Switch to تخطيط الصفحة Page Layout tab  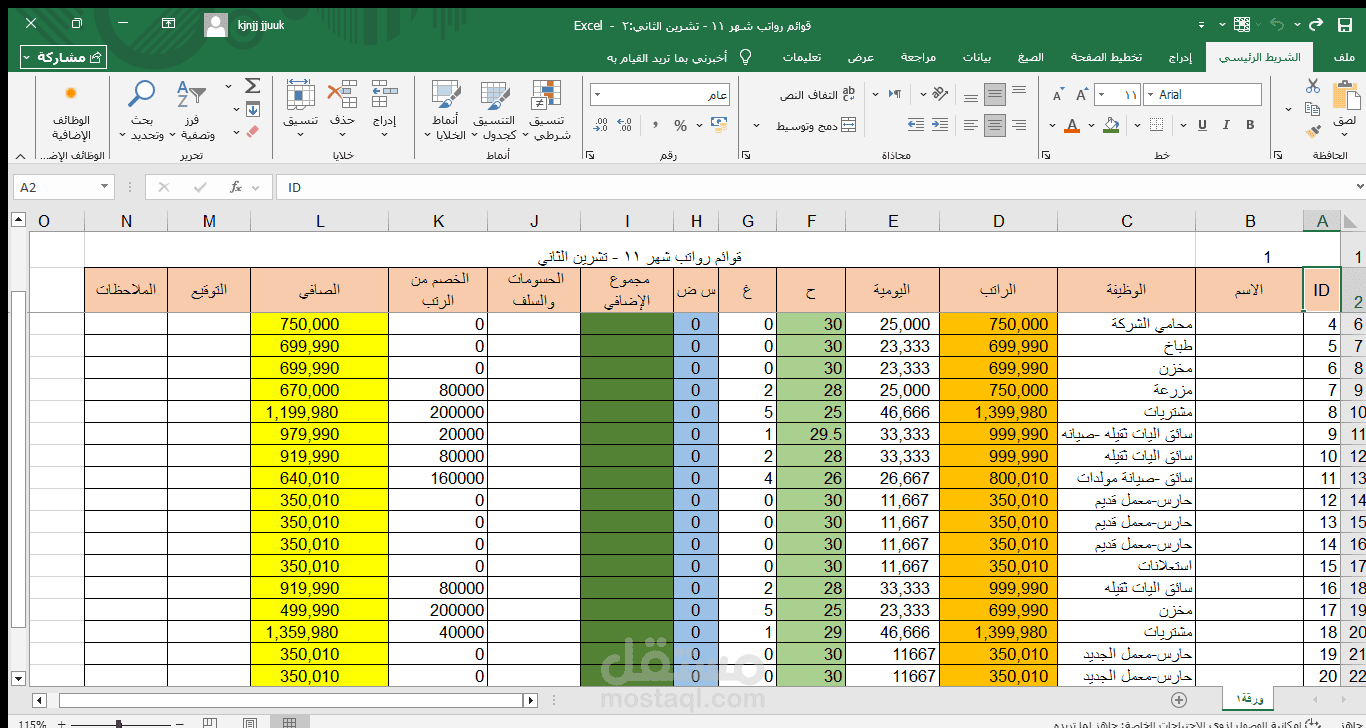coord(1107,57)
